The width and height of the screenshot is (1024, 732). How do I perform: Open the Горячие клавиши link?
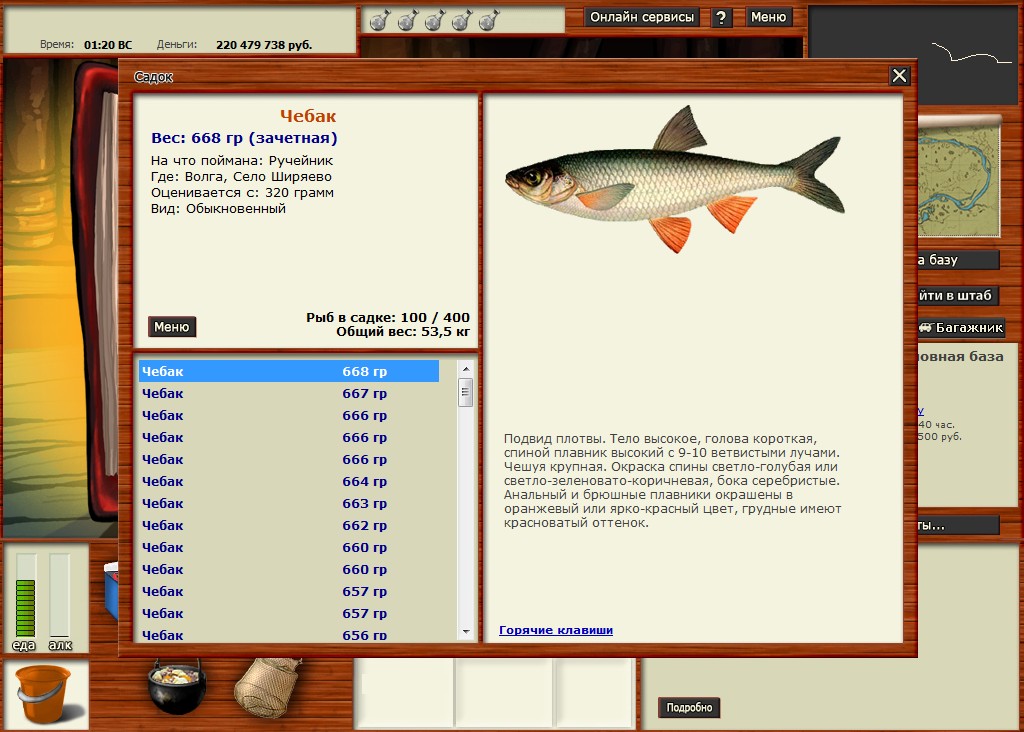point(556,630)
